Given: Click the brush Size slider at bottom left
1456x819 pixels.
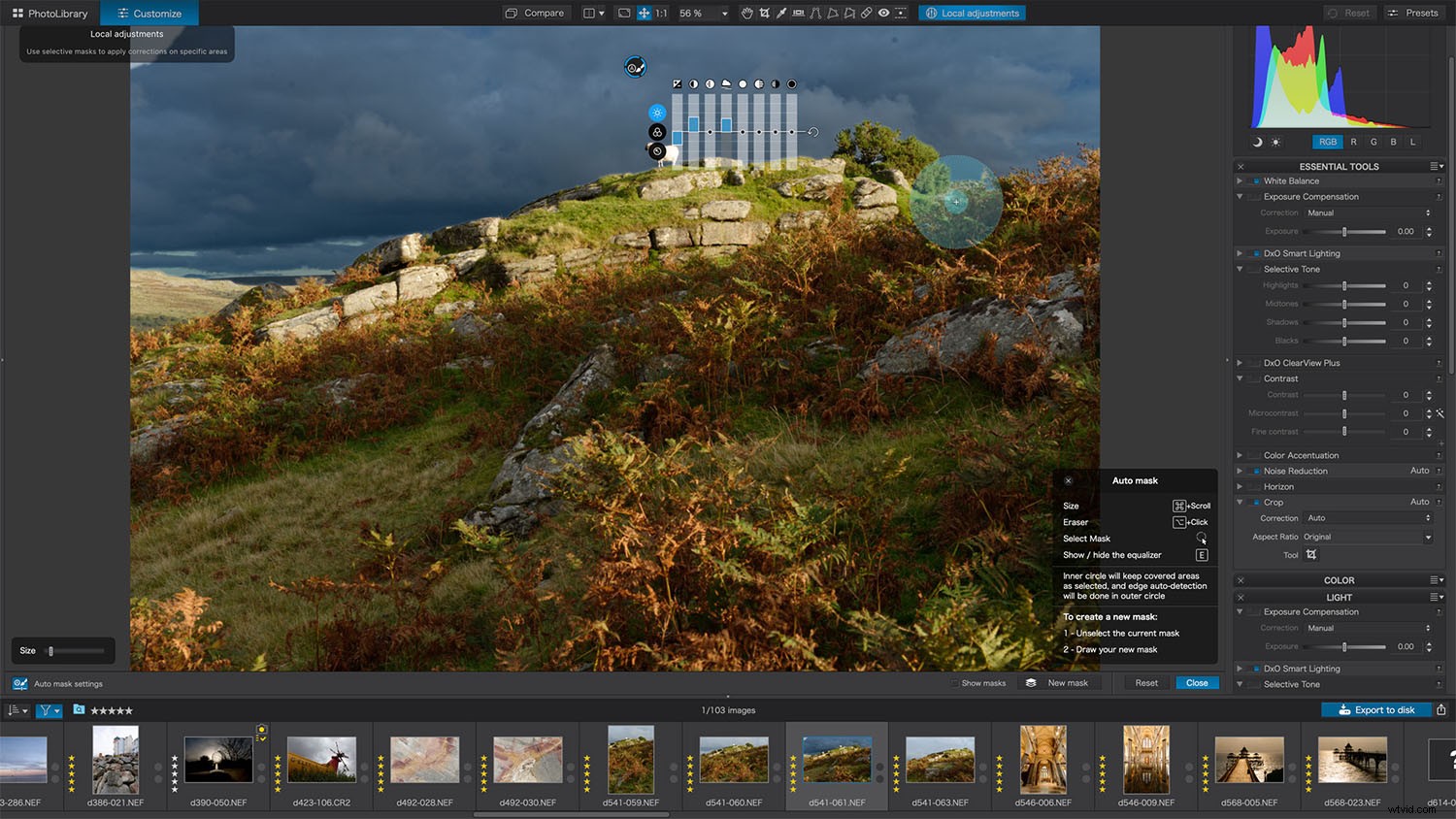Looking at the screenshot, I should (x=51, y=650).
